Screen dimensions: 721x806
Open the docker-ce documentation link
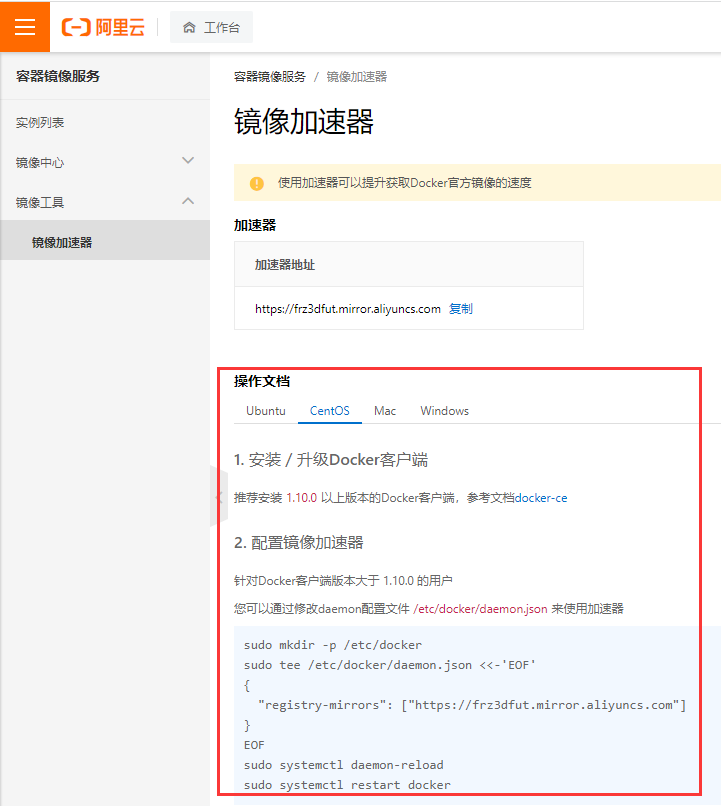point(541,498)
